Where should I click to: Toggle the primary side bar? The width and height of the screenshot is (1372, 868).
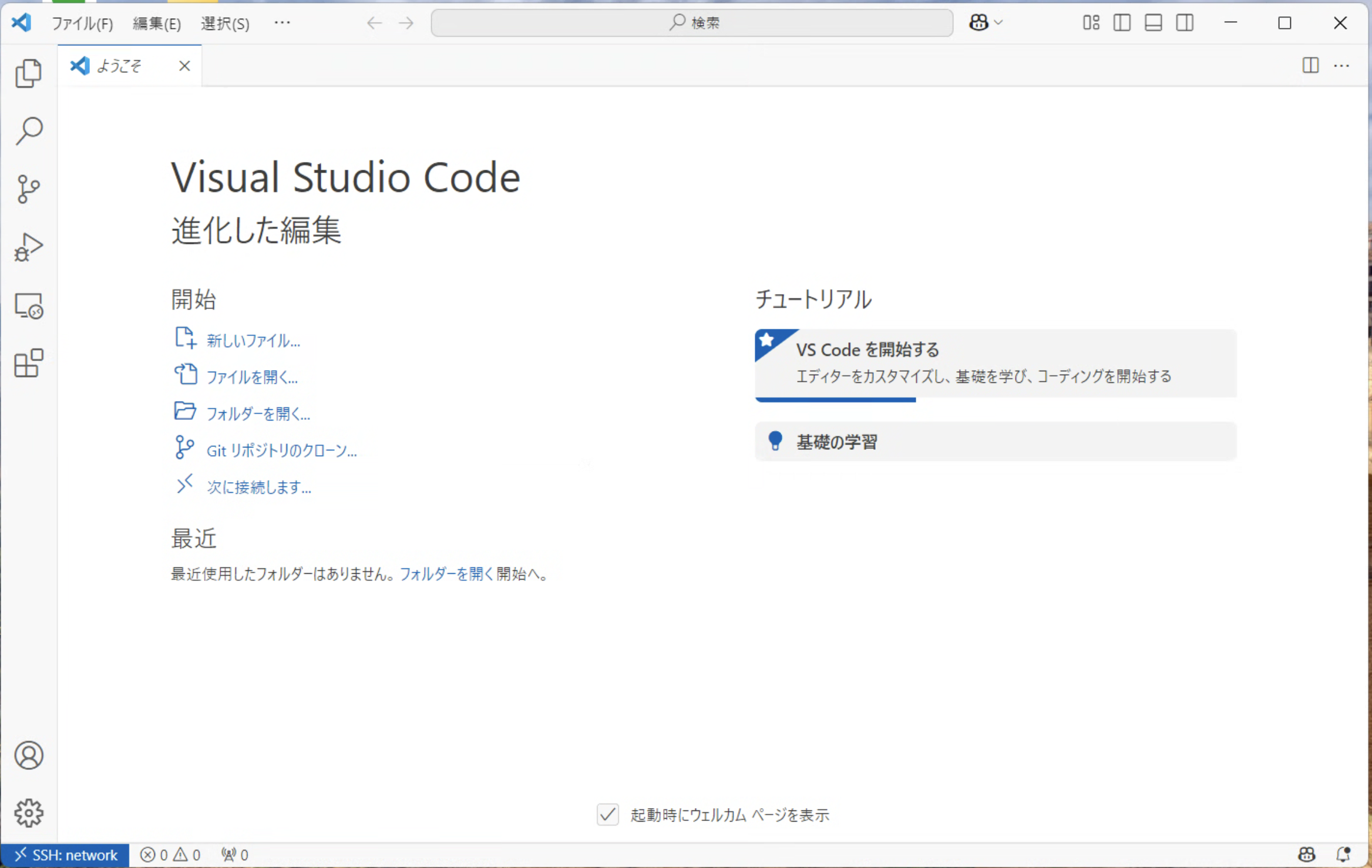[x=1122, y=23]
